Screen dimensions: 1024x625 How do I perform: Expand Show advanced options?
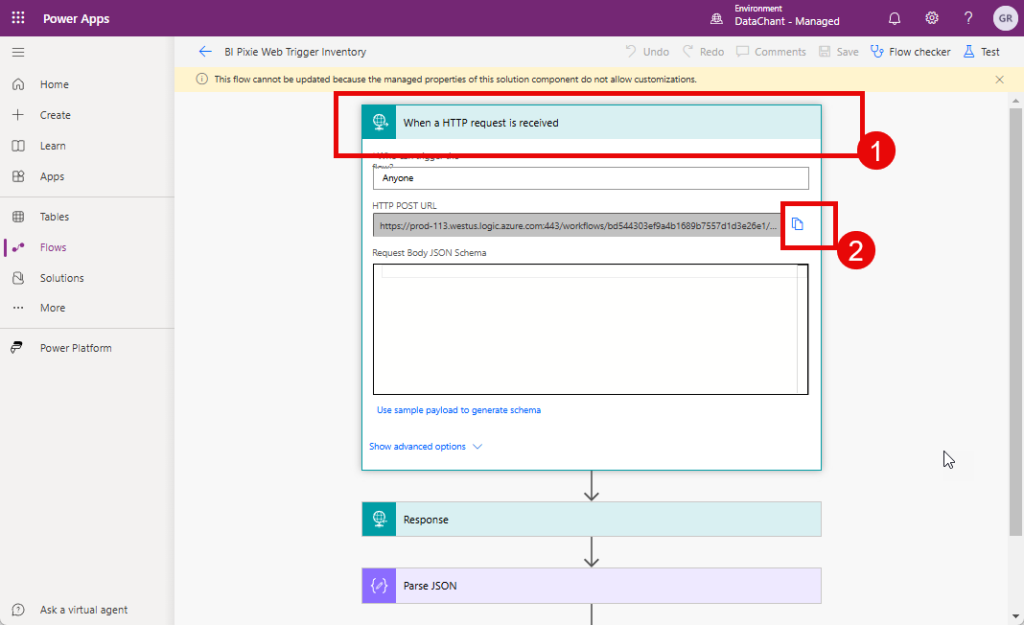pyautogui.click(x=425, y=447)
